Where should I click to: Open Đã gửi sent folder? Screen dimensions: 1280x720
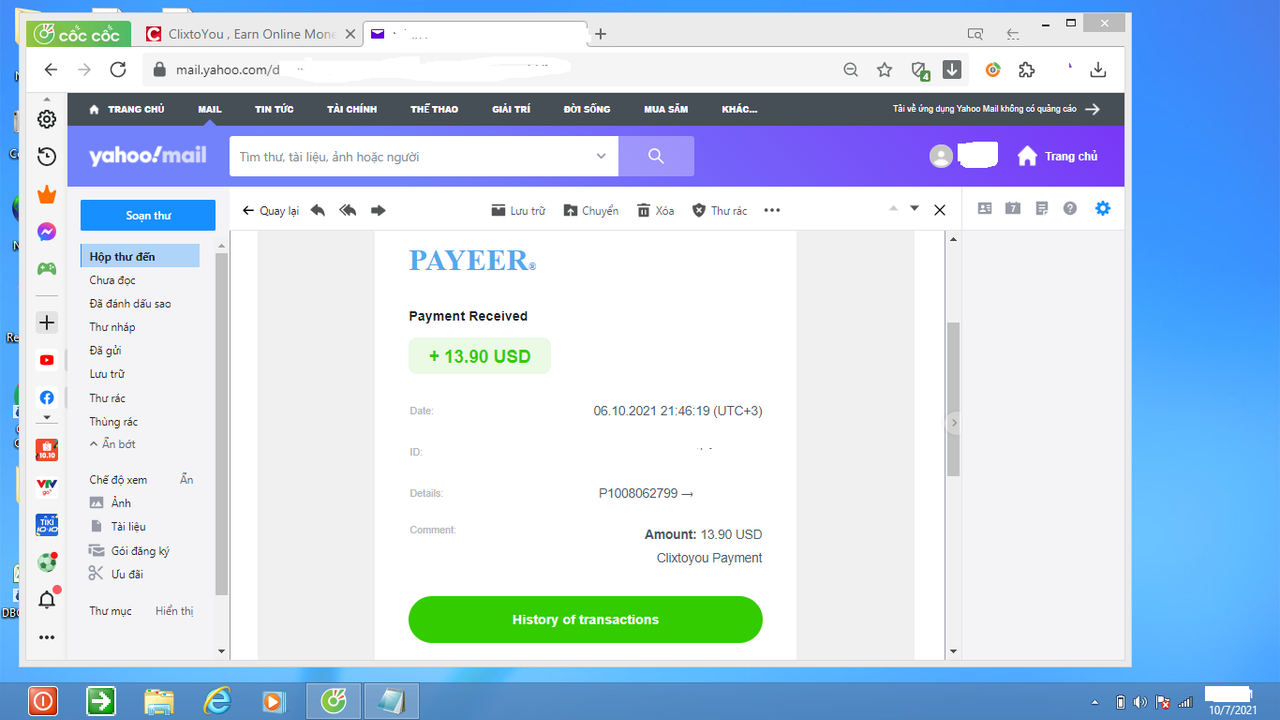(105, 350)
